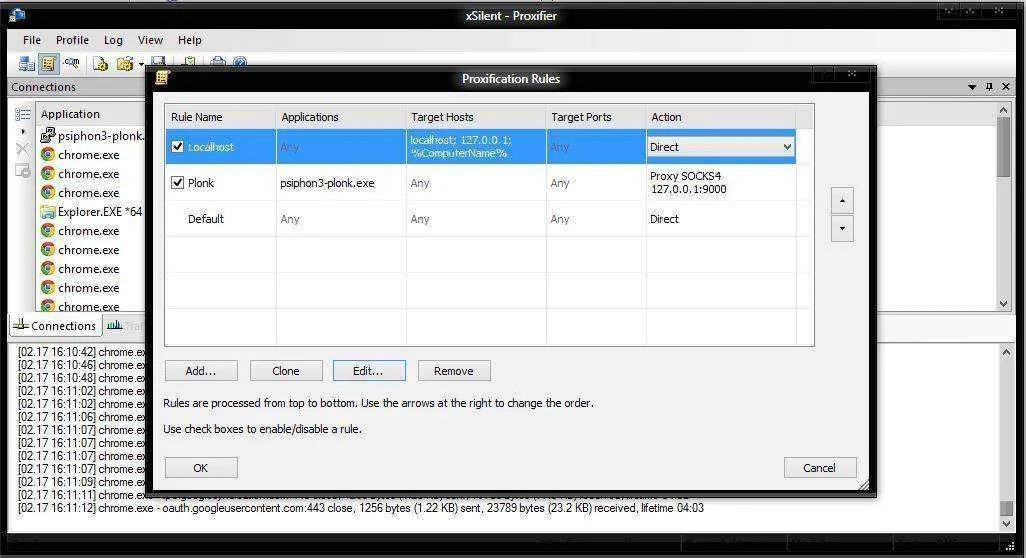Click the log entry stamped 16:10:48
The height and width of the screenshot is (558, 1026).
pyautogui.click(x=82, y=378)
